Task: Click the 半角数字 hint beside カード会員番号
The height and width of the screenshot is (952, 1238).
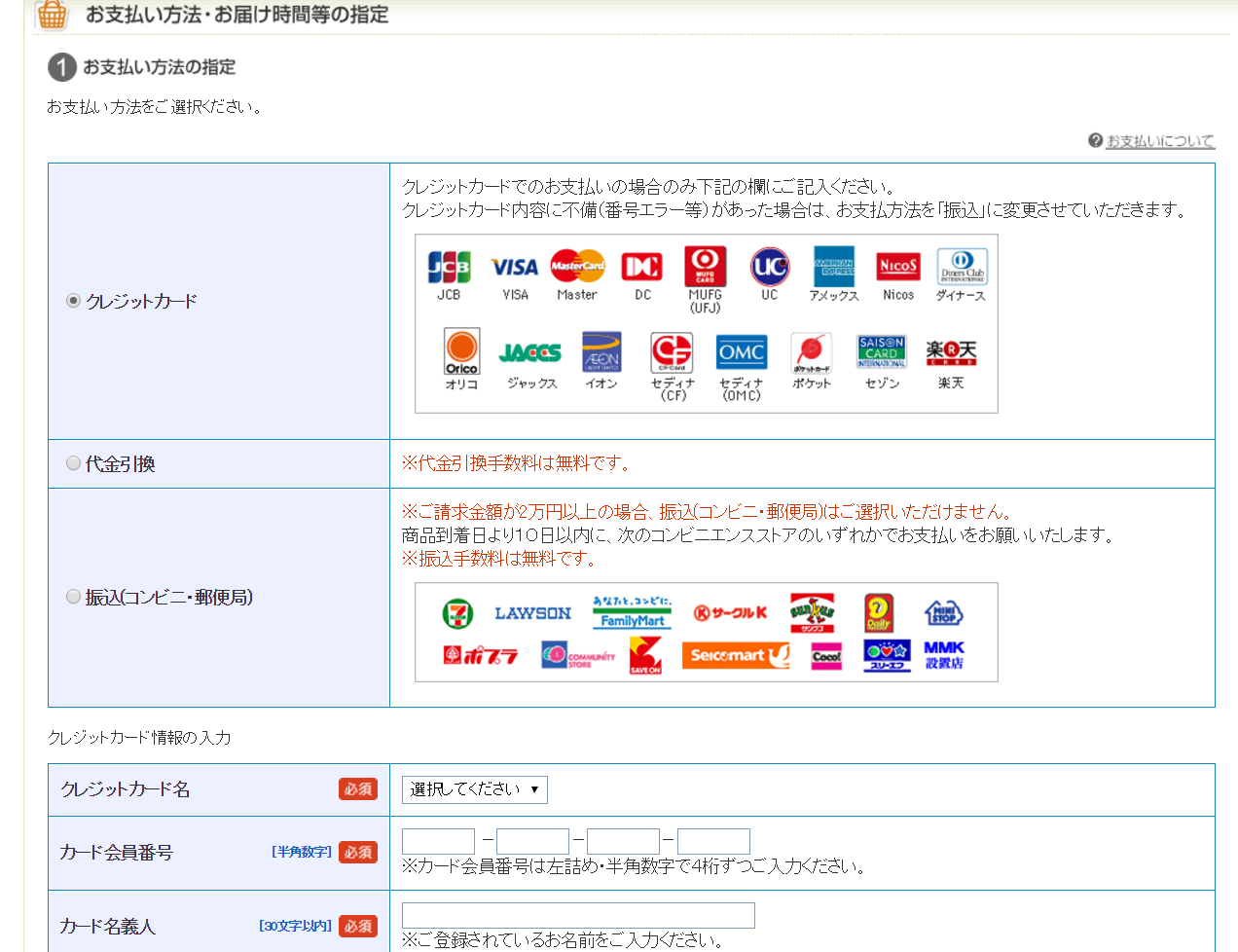Action: (x=302, y=853)
